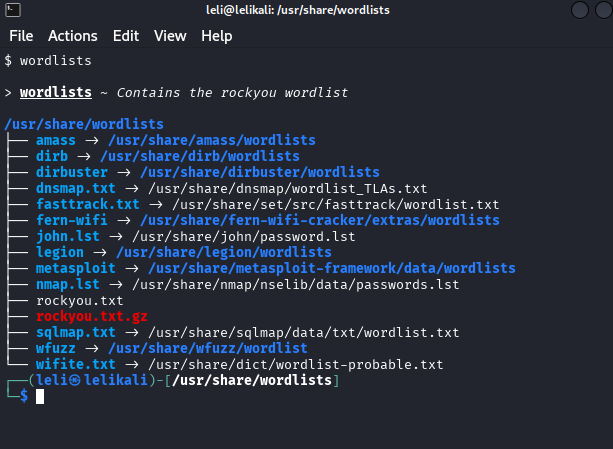Click the wordlist_TLAs.txt target path
This screenshot has height=449, width=613.
287,189
